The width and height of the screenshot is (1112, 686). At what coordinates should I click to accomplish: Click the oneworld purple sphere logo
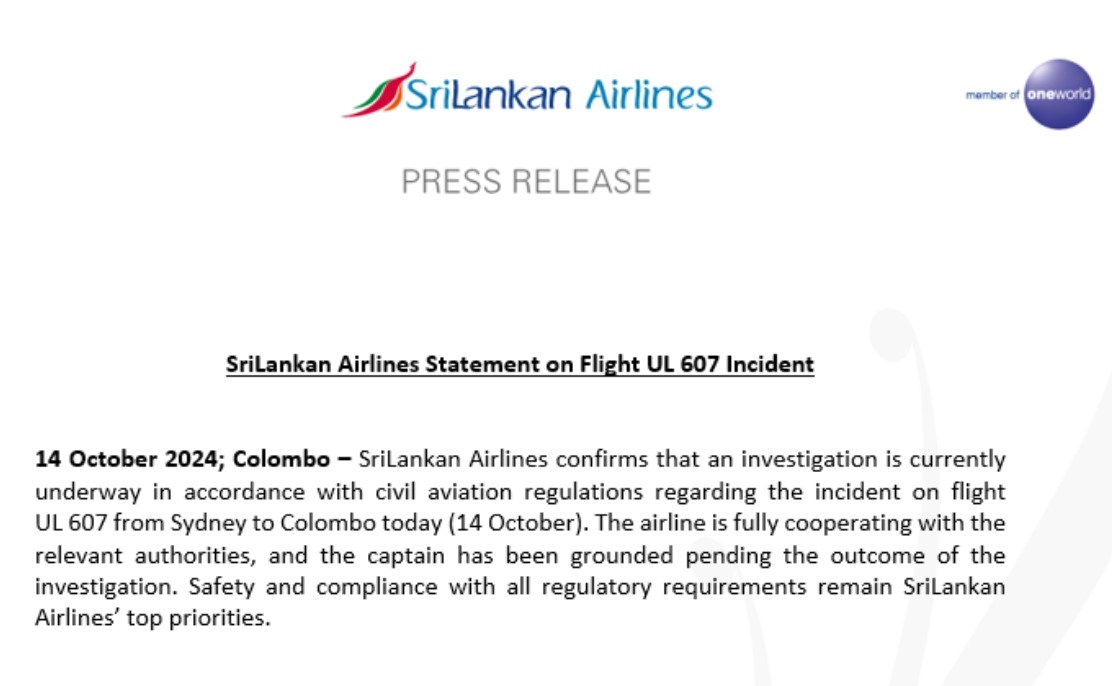click(1059, 94)
